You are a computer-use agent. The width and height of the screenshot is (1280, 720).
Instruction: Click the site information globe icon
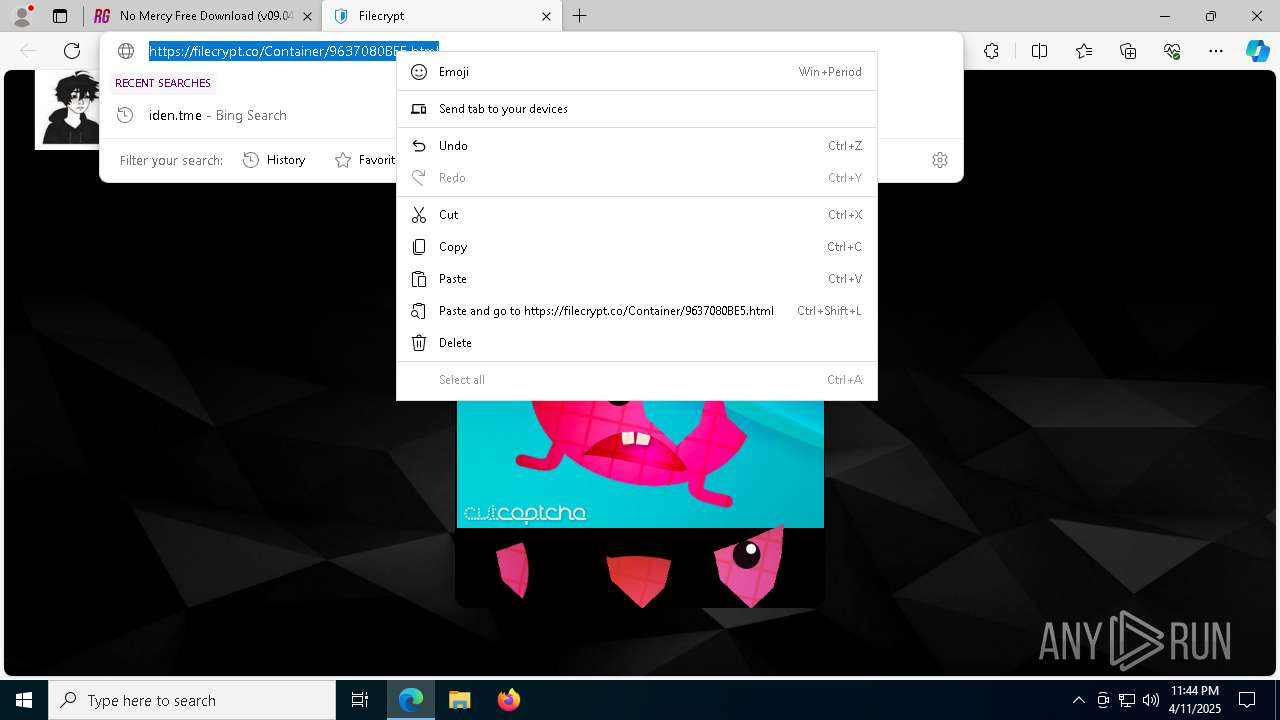(126, 51)
